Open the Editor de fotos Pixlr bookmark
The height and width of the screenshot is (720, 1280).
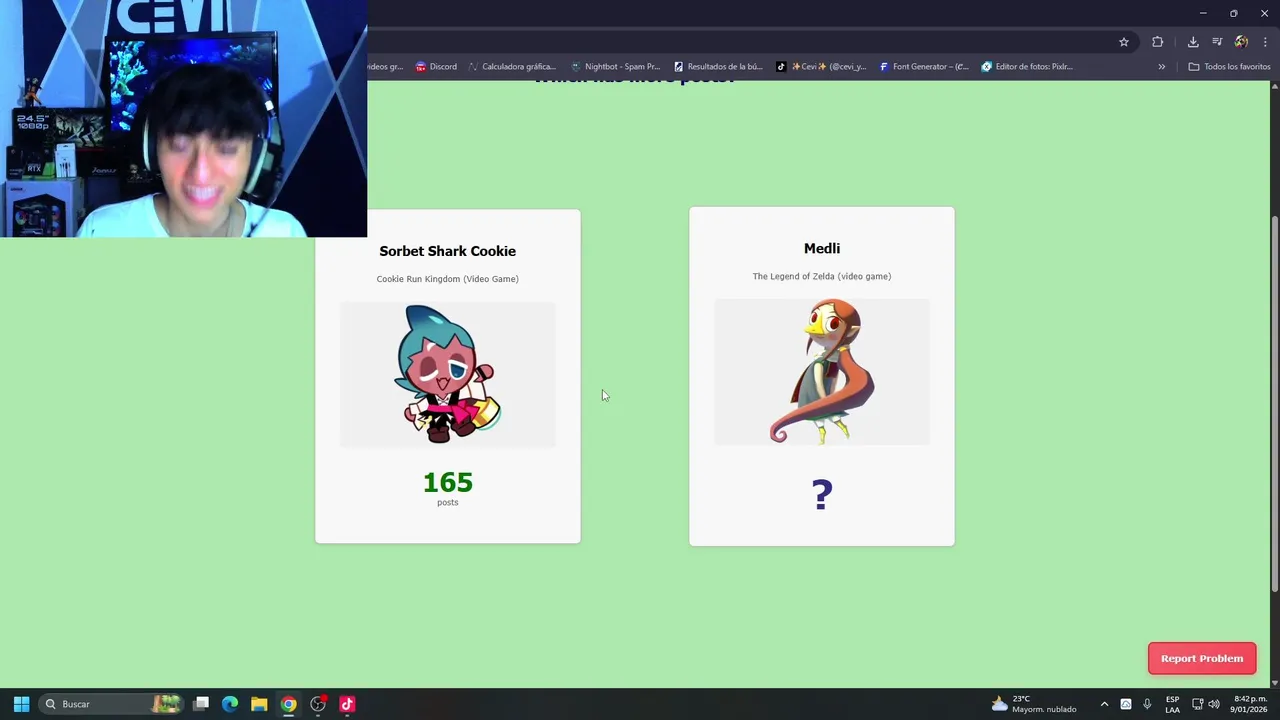[x=1027, y=67]
